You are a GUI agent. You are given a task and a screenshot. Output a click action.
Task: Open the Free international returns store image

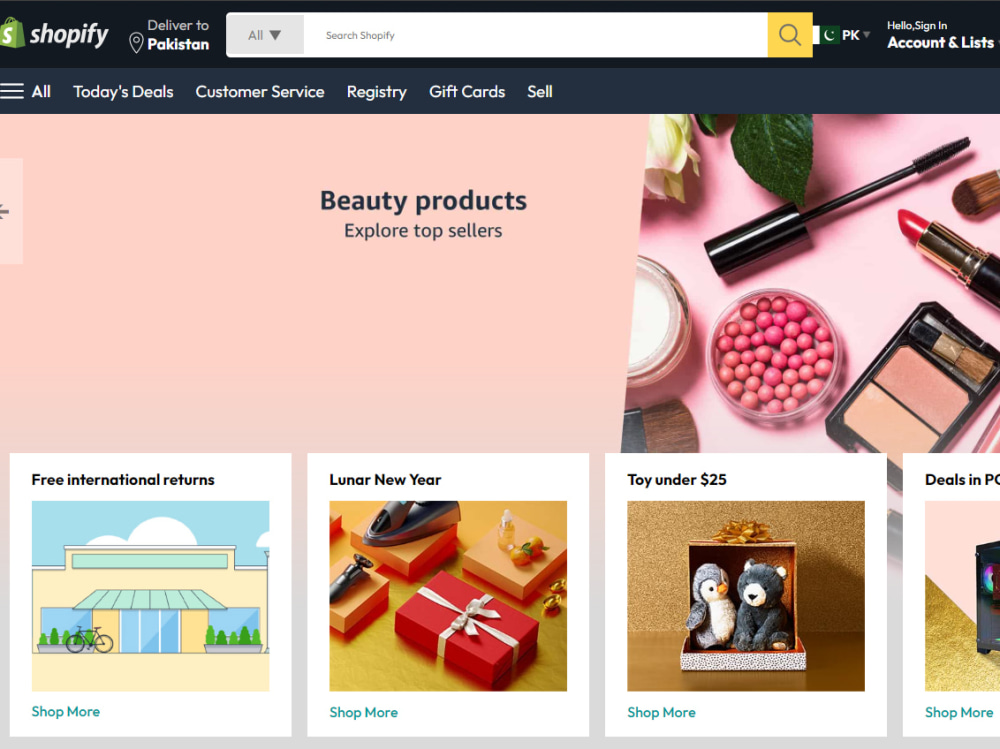(x=151, y=596)
